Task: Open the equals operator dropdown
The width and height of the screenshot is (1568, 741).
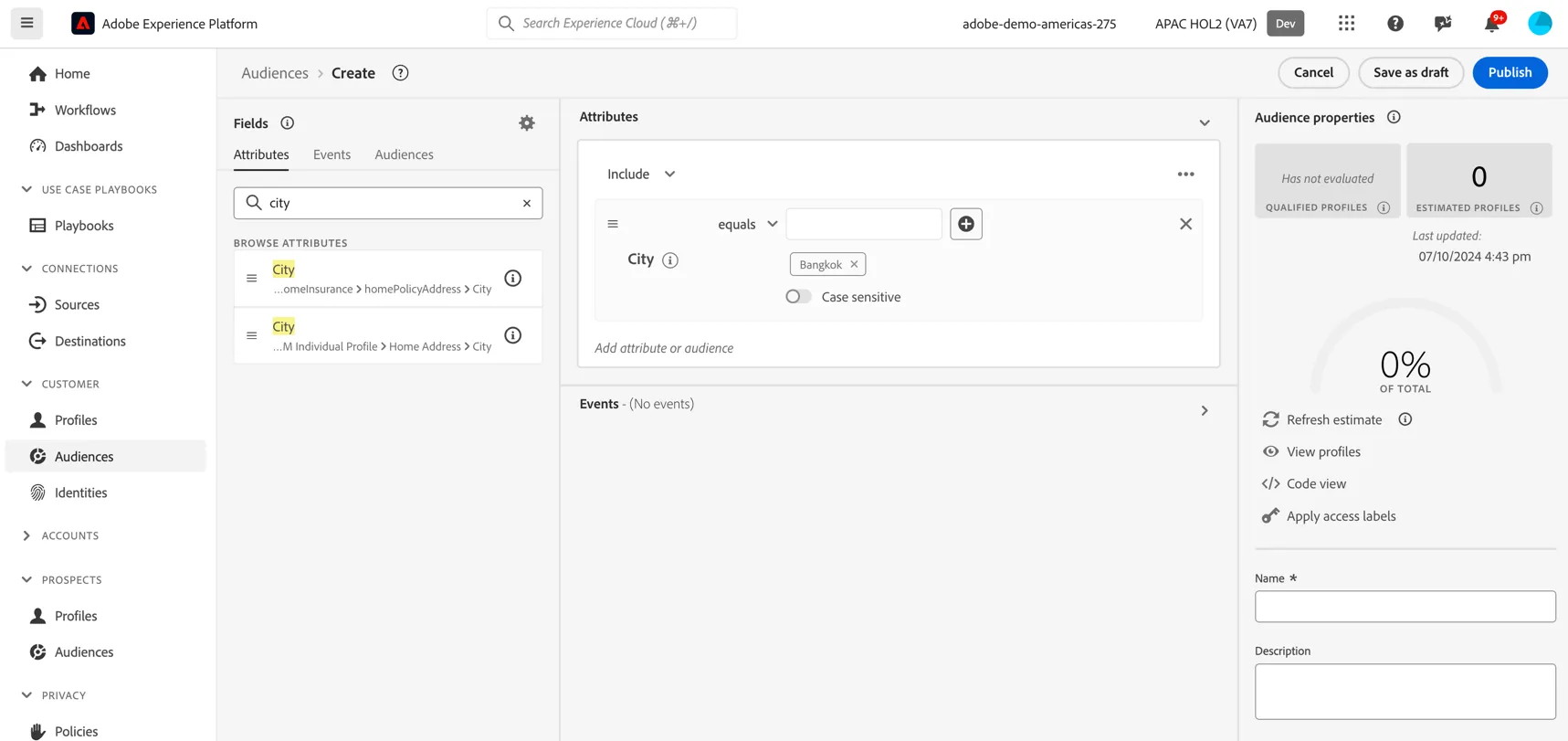Action: 747,224
